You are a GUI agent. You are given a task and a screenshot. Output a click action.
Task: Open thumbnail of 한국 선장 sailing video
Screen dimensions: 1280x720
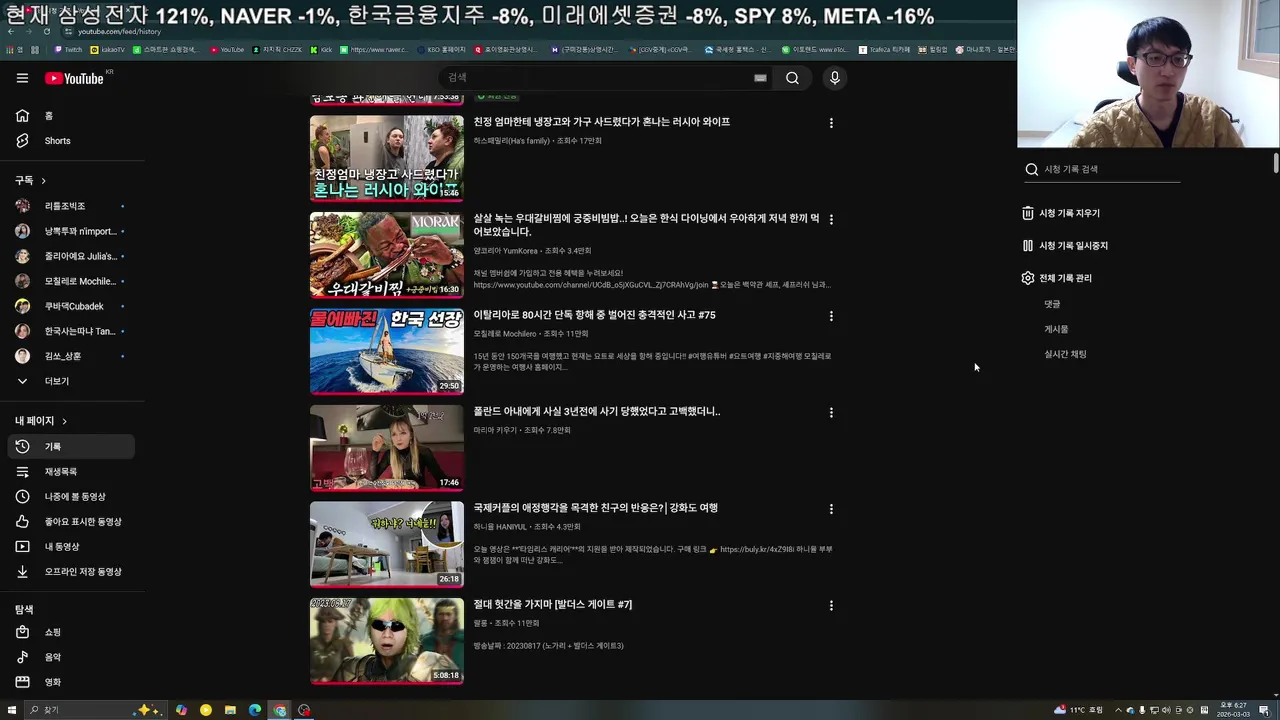point(387,351)
